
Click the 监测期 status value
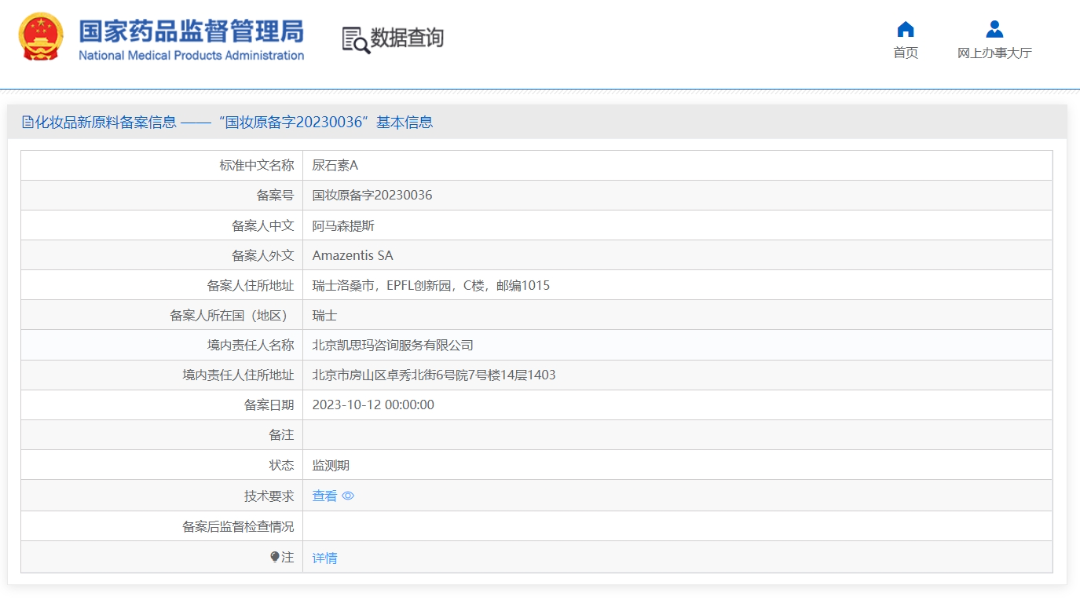330,465
